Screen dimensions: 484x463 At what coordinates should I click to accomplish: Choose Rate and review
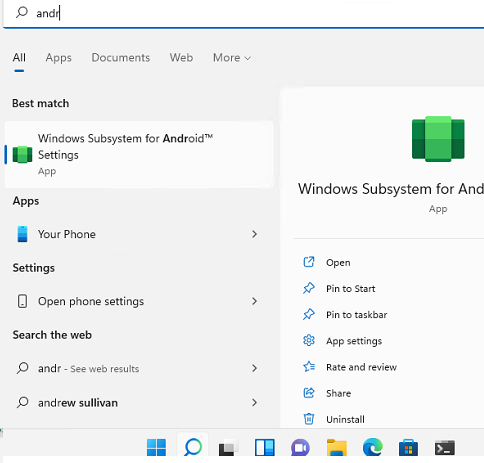click(361, 367)
